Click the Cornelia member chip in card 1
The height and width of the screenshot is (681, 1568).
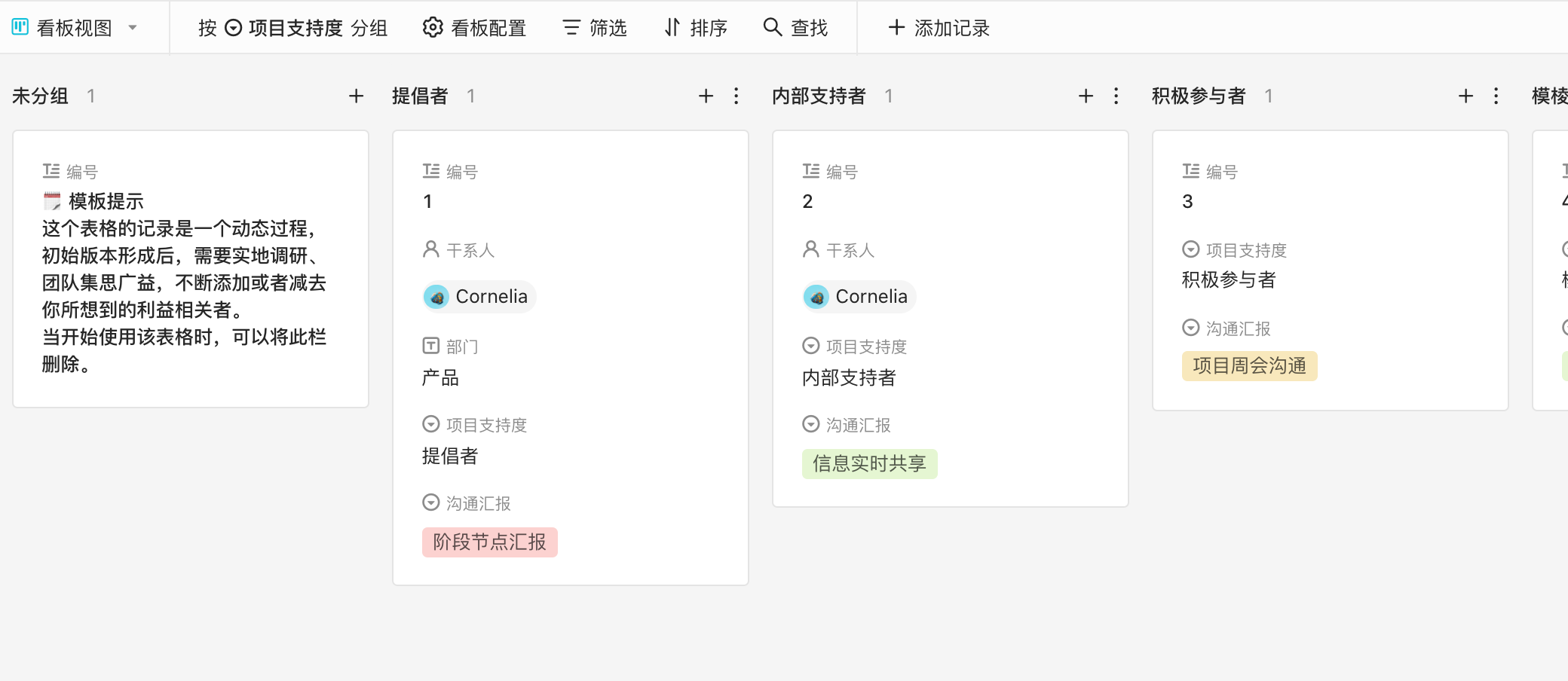tap(479, 297)
